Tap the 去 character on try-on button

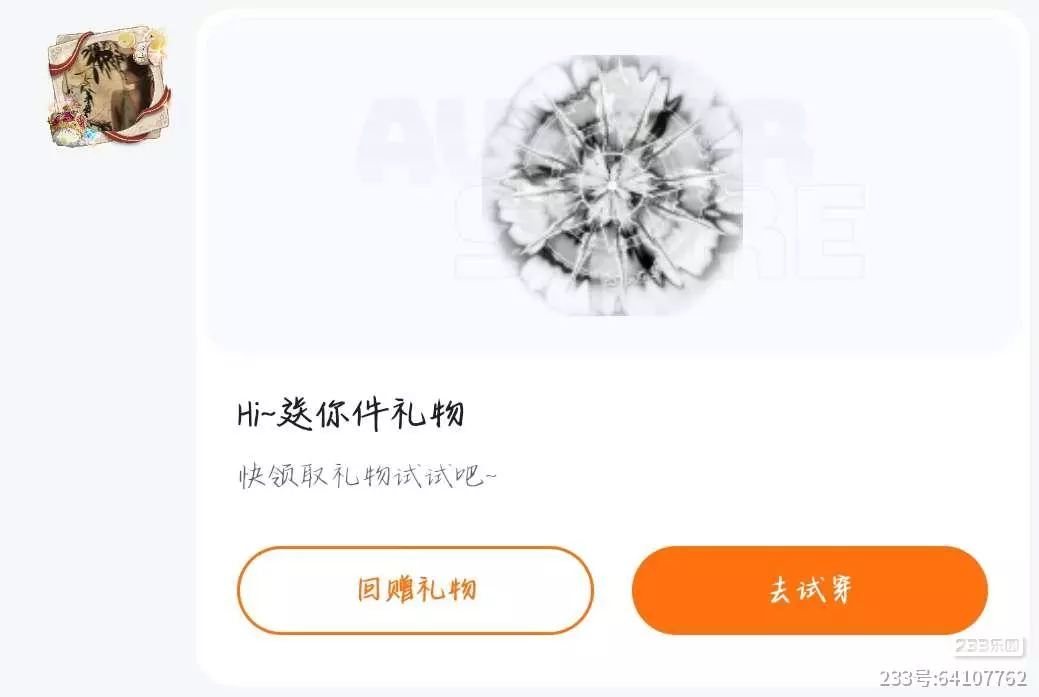[x=780, y=590]
